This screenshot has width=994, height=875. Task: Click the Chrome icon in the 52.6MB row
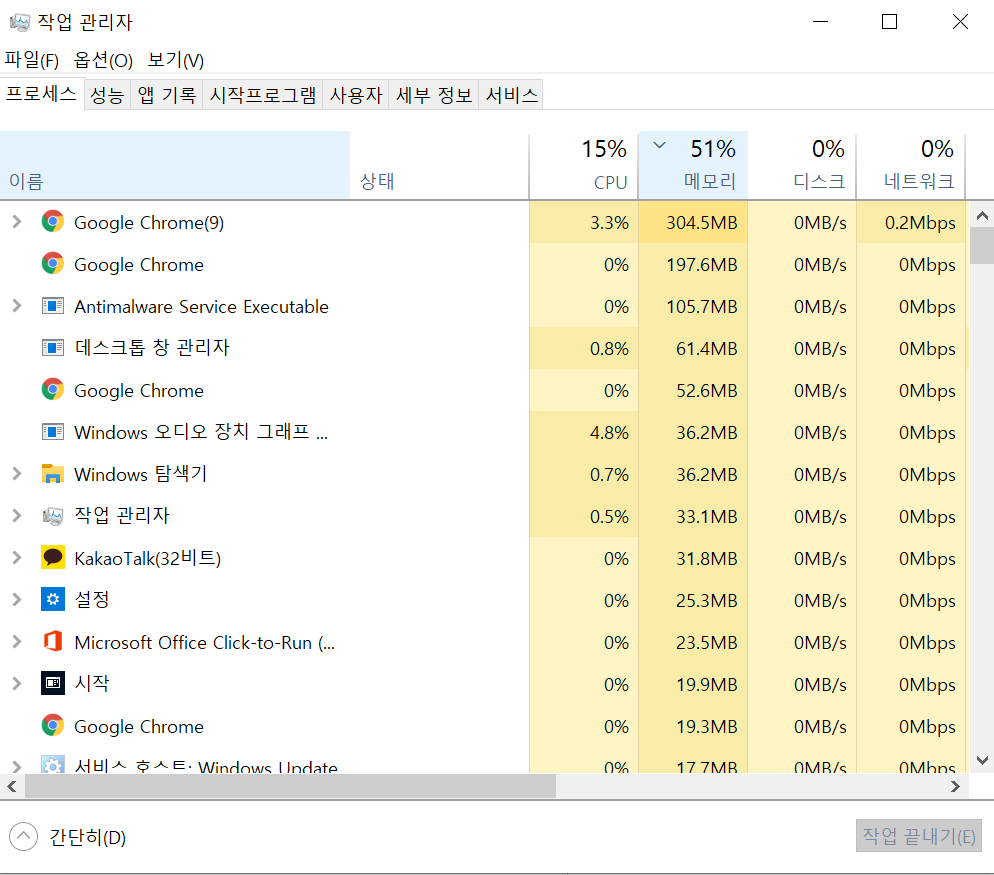[x=53, y=389]
